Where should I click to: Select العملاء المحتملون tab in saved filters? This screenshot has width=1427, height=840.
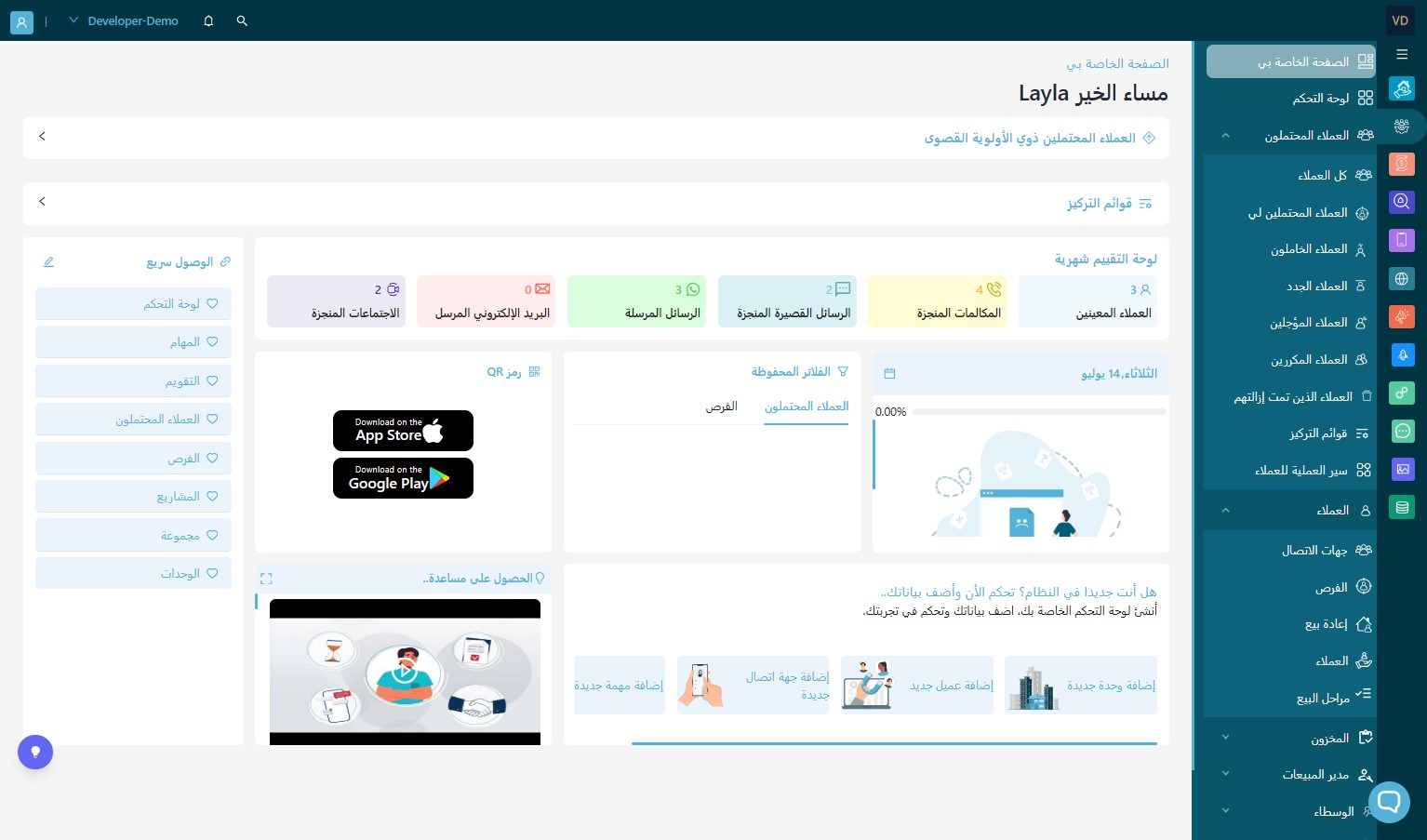[x=807, y=407]
